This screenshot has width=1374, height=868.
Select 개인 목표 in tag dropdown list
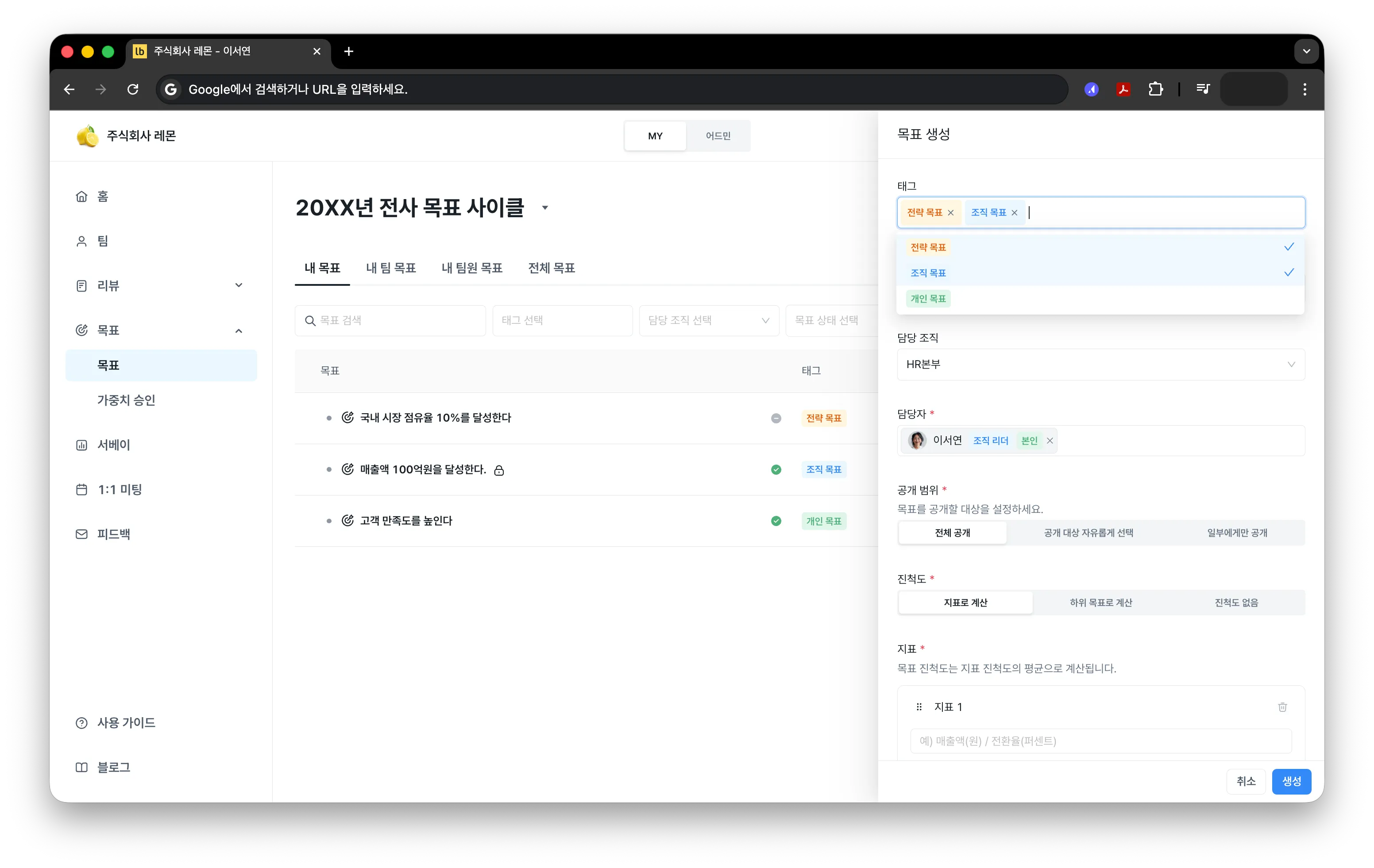tap(1100, 298)
